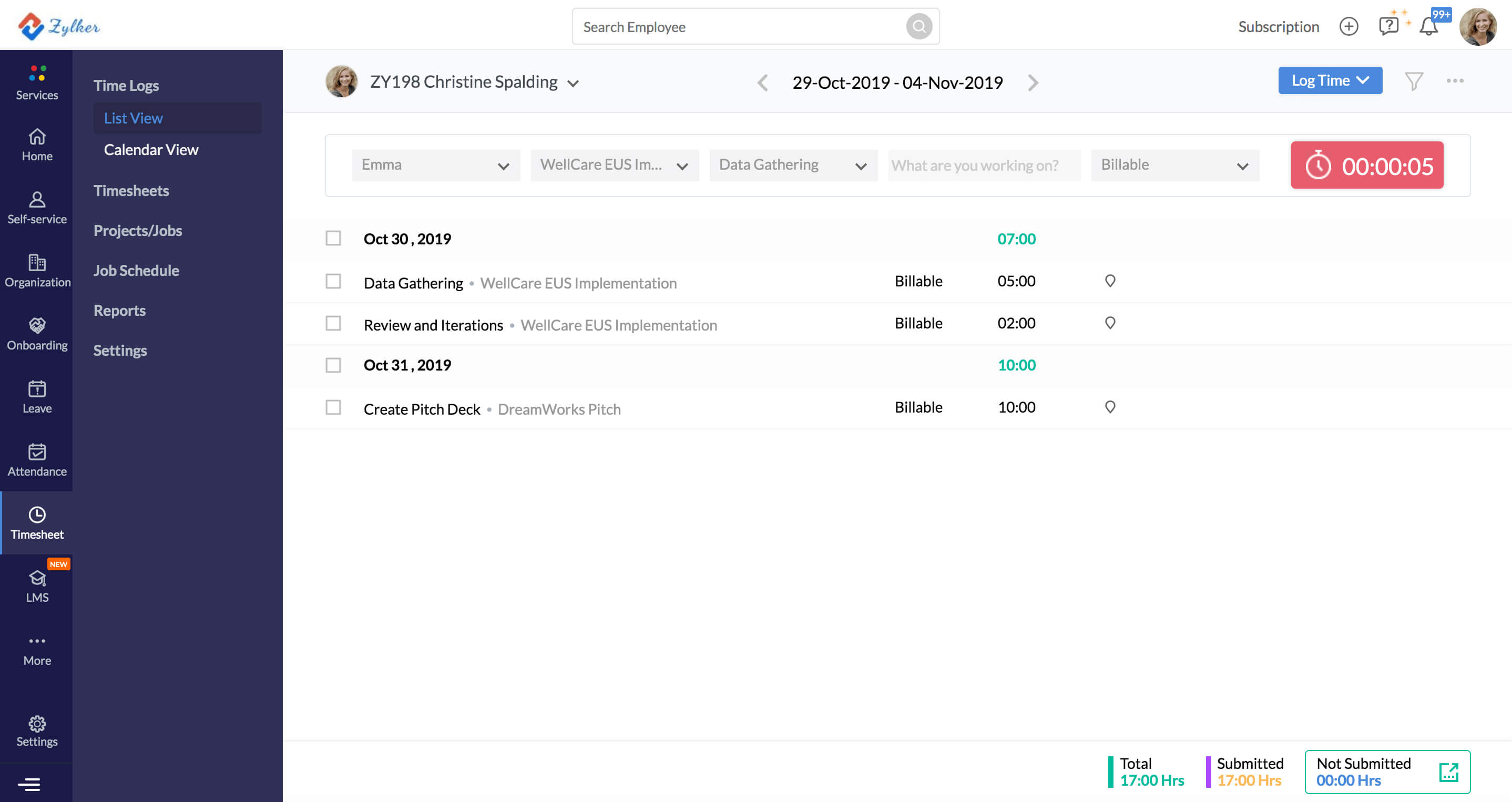Navigate to next week using arrow
Screen dimensions: 1512x802
point(1032,82)
